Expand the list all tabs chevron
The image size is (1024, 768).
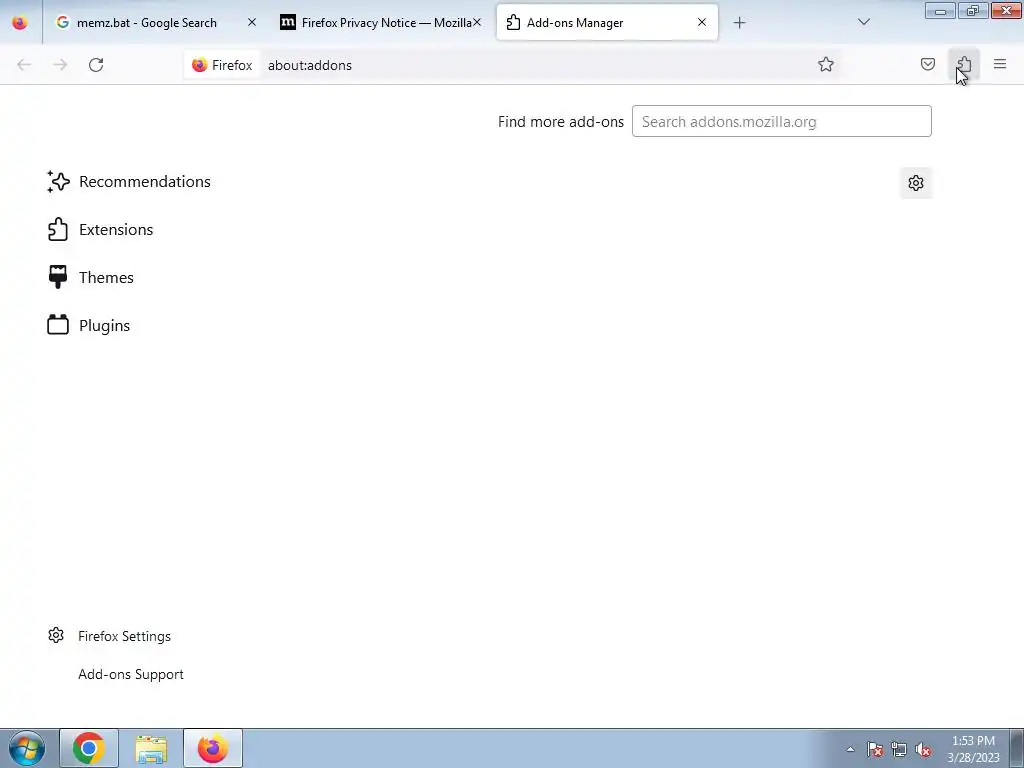(x=863, y=23)
